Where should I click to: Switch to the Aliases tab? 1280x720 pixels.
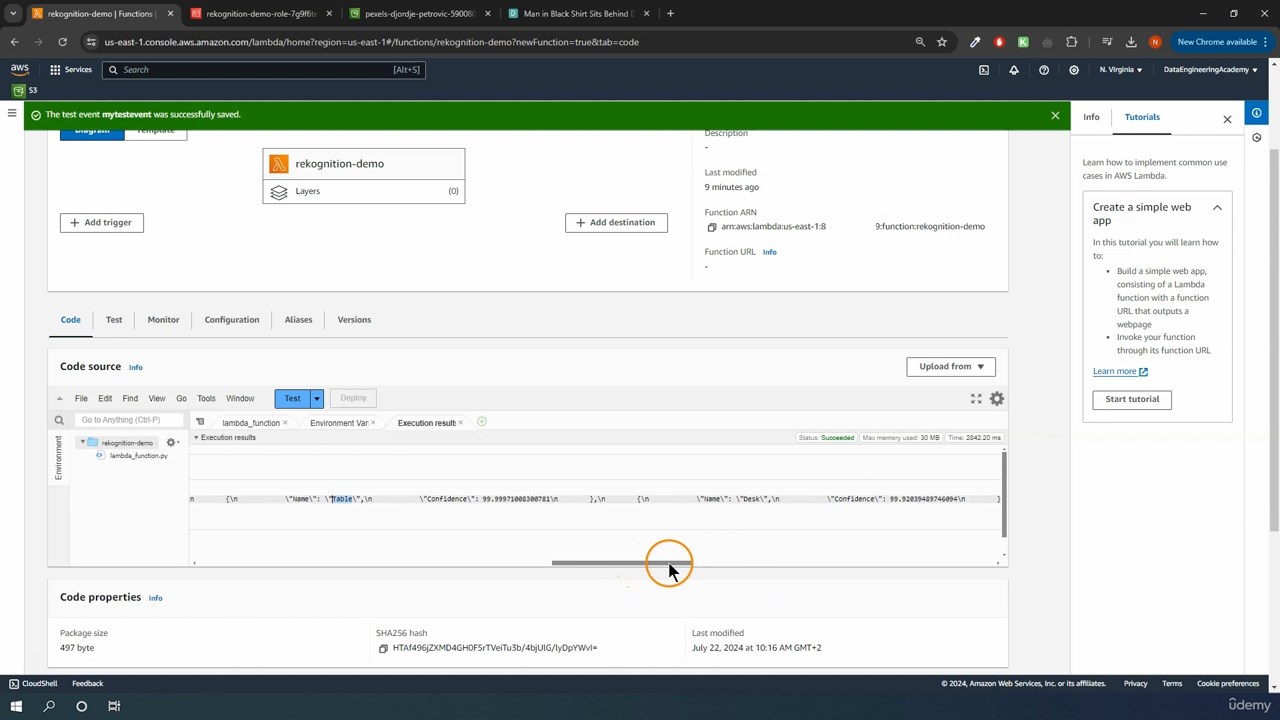[x=298, y=320]
